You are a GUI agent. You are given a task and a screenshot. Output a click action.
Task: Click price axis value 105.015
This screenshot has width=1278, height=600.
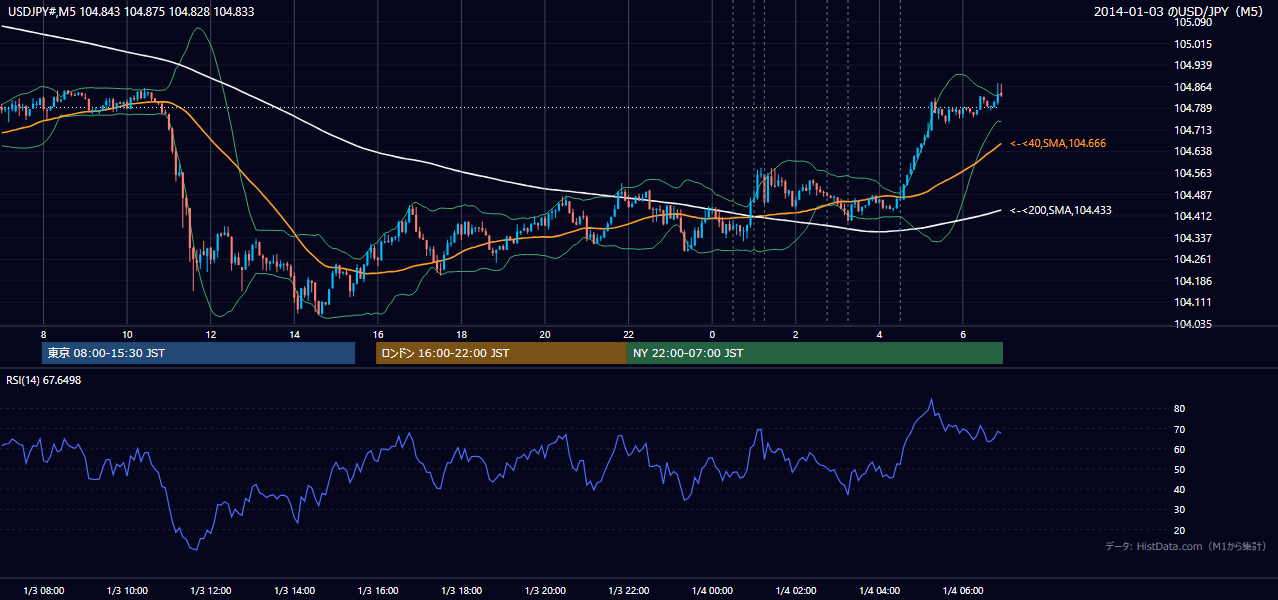(1194, 44)
